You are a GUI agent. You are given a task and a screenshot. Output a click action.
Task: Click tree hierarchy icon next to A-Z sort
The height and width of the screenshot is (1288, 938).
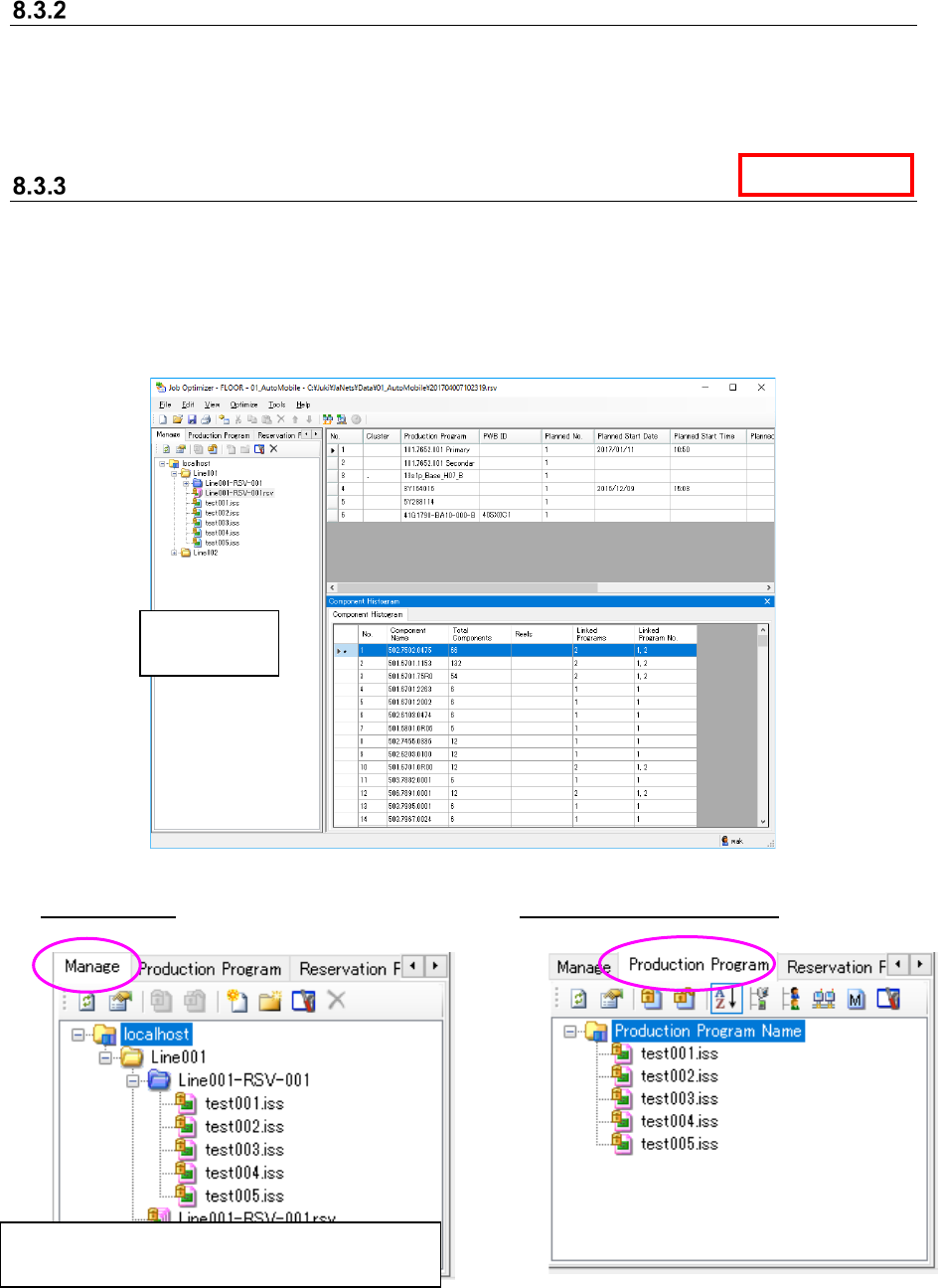point(759,999)
